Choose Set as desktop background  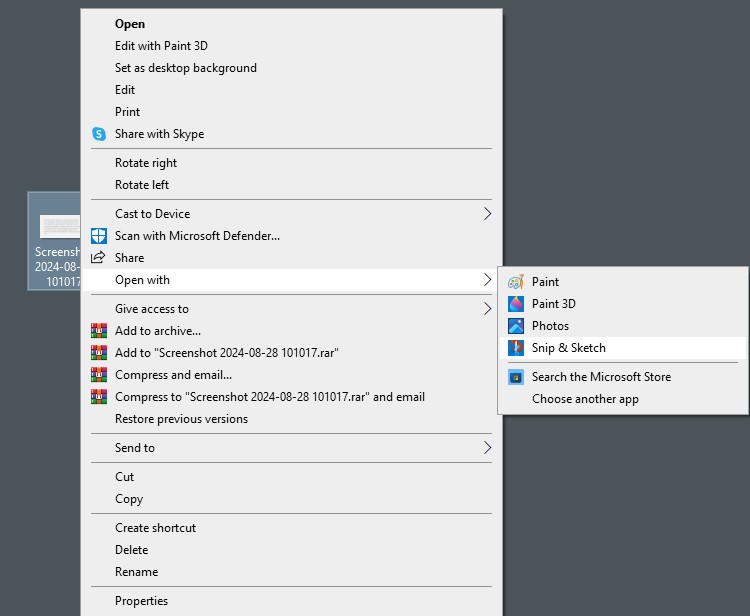(x=291, y=68)
